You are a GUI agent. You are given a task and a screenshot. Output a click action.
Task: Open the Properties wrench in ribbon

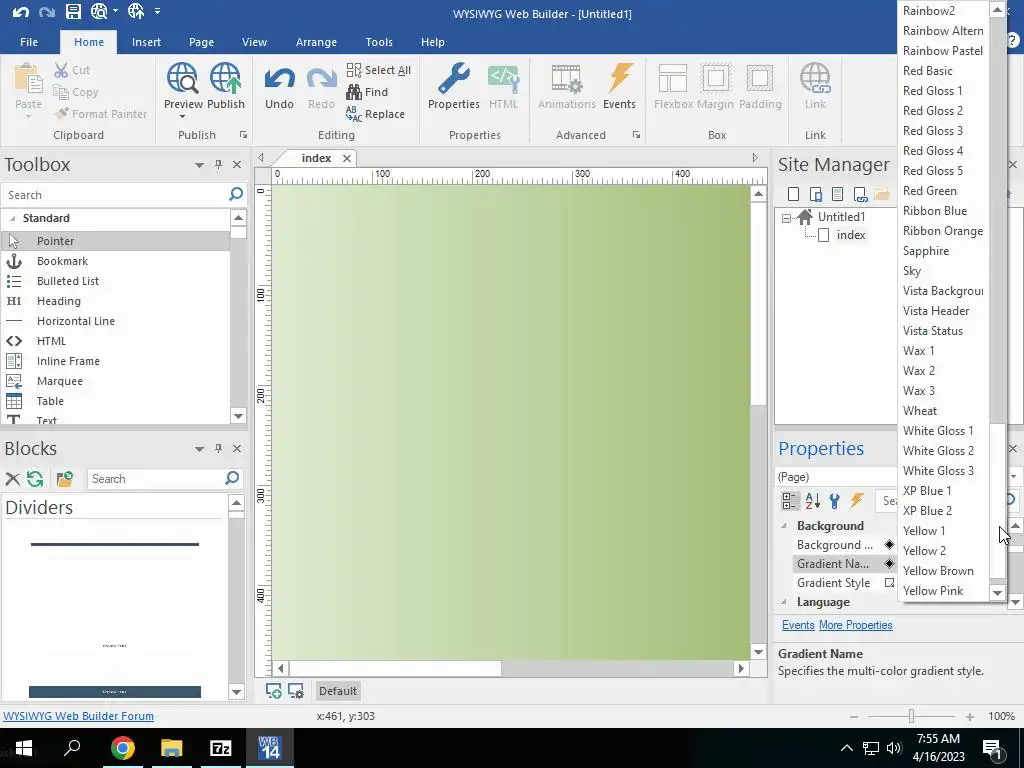(453, 86)
